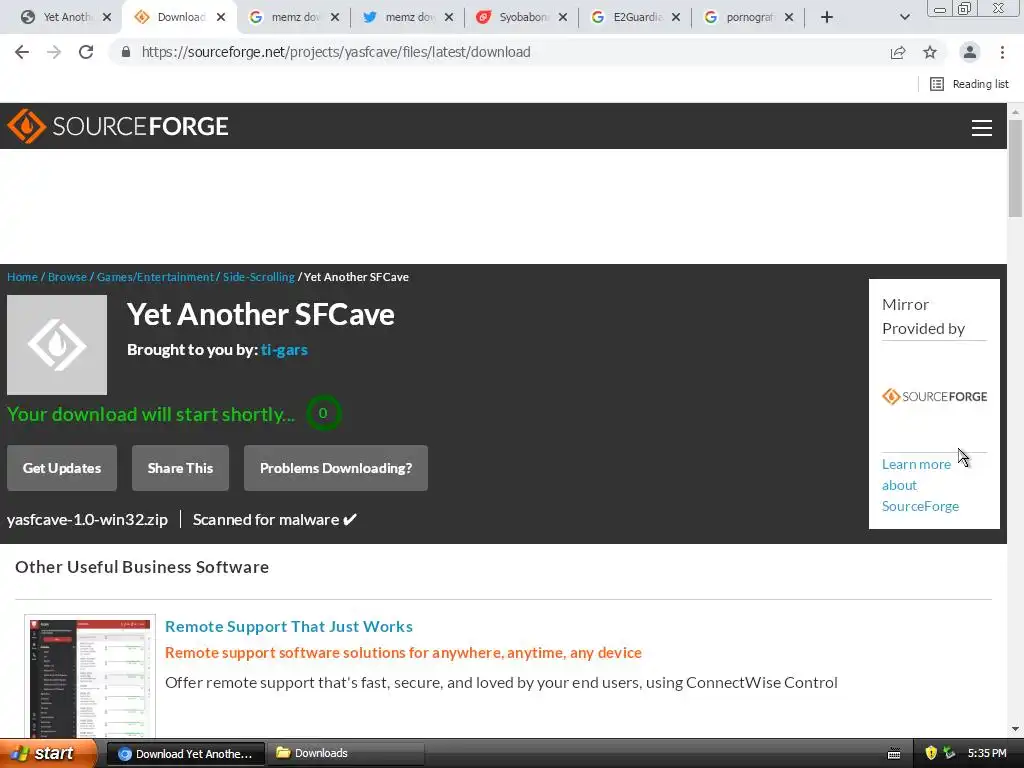Screen dimensions: 1024x768
Task: Click the security shield tray icon
Action: pyautogui.click(x=931, y=754)
